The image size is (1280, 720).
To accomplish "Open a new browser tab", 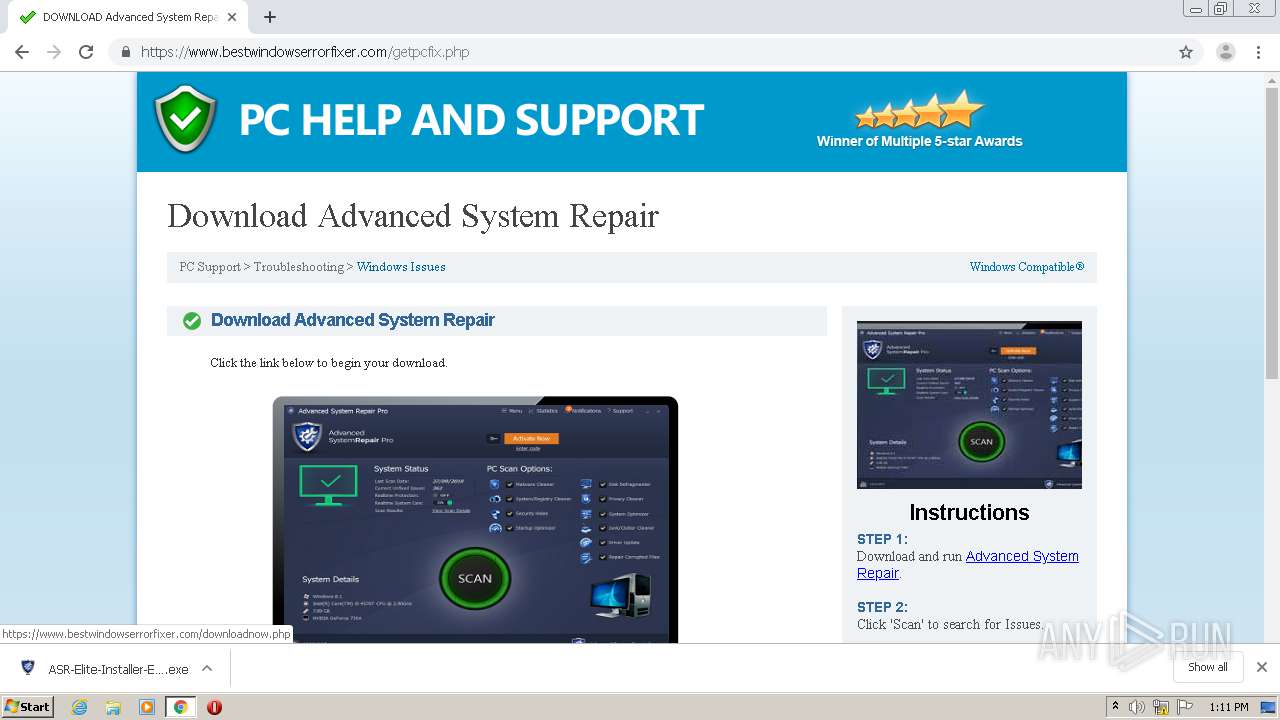I will tap(269, 17).
